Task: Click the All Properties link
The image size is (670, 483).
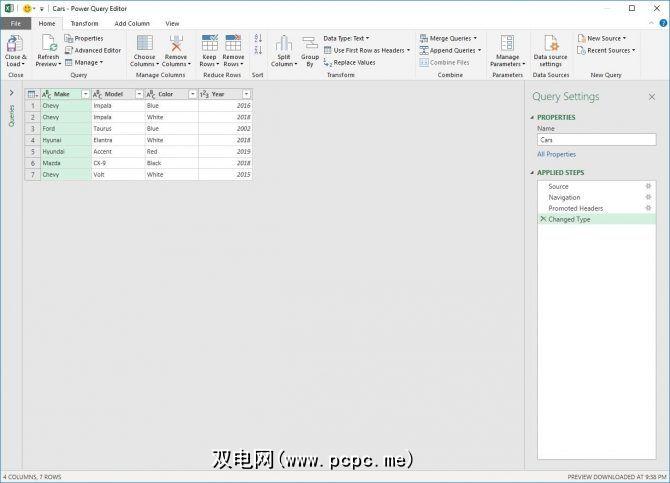Action: [x=556, y=154]
